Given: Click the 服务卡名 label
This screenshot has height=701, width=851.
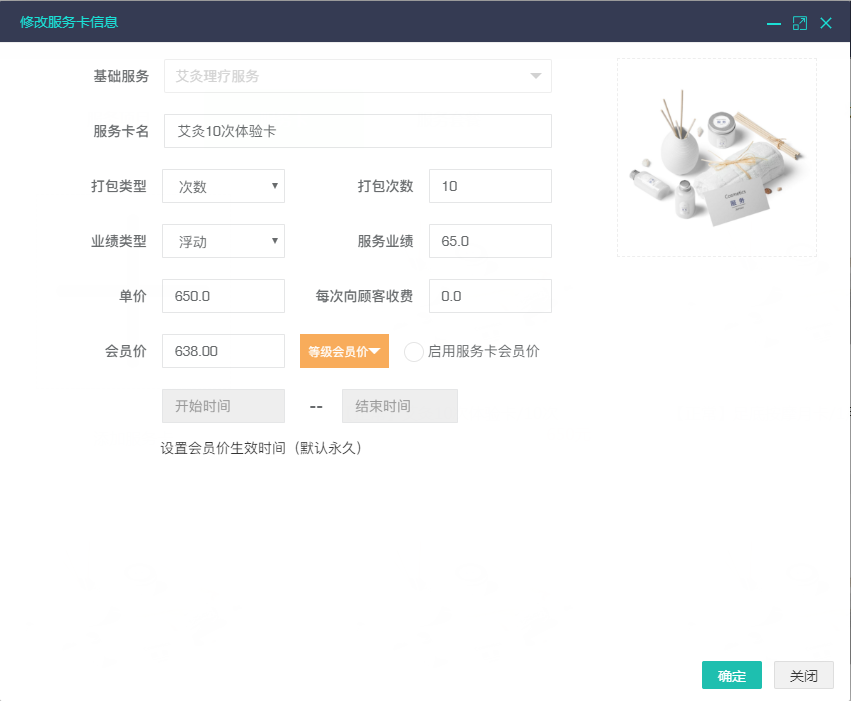Looking at the screenshot, I should click(x=121, y=131).
